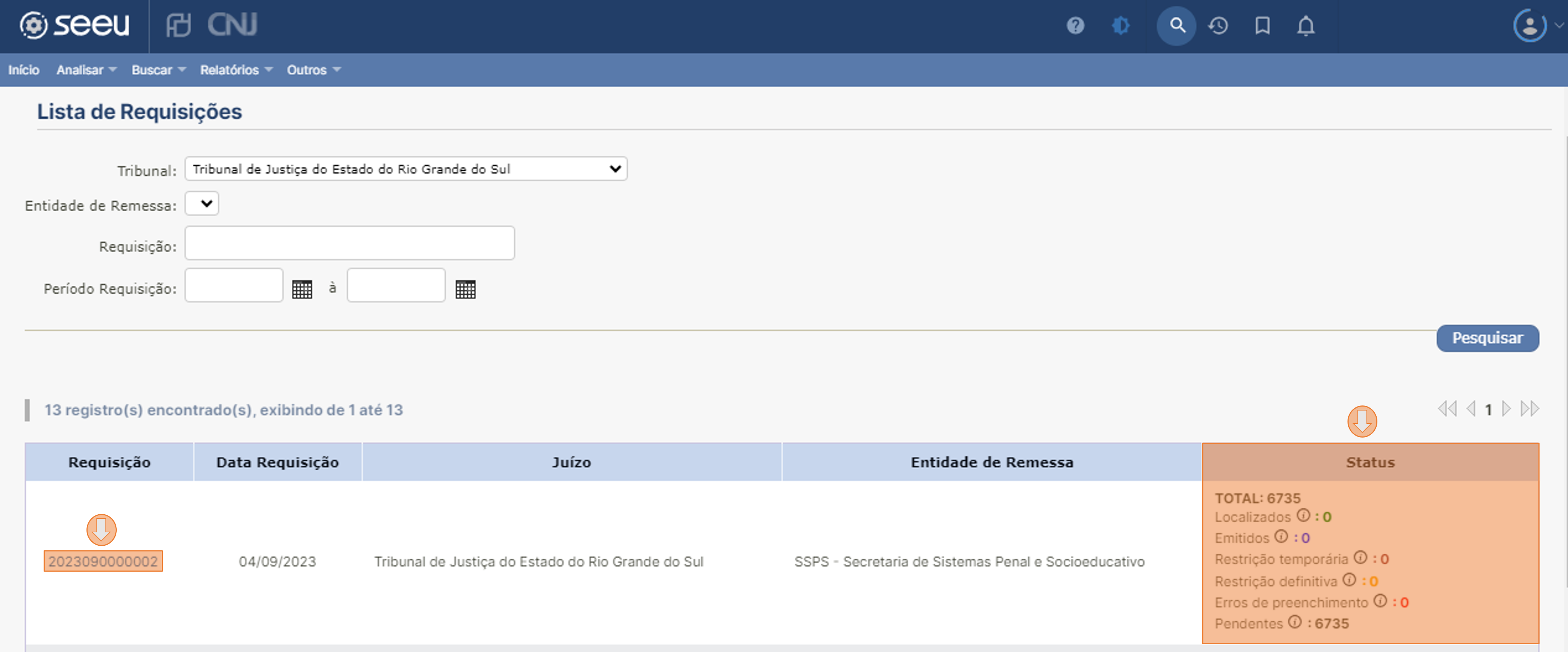Screen dimensions: 1568x652
Task: Click the Status column header
Action: coord(1371,462)
